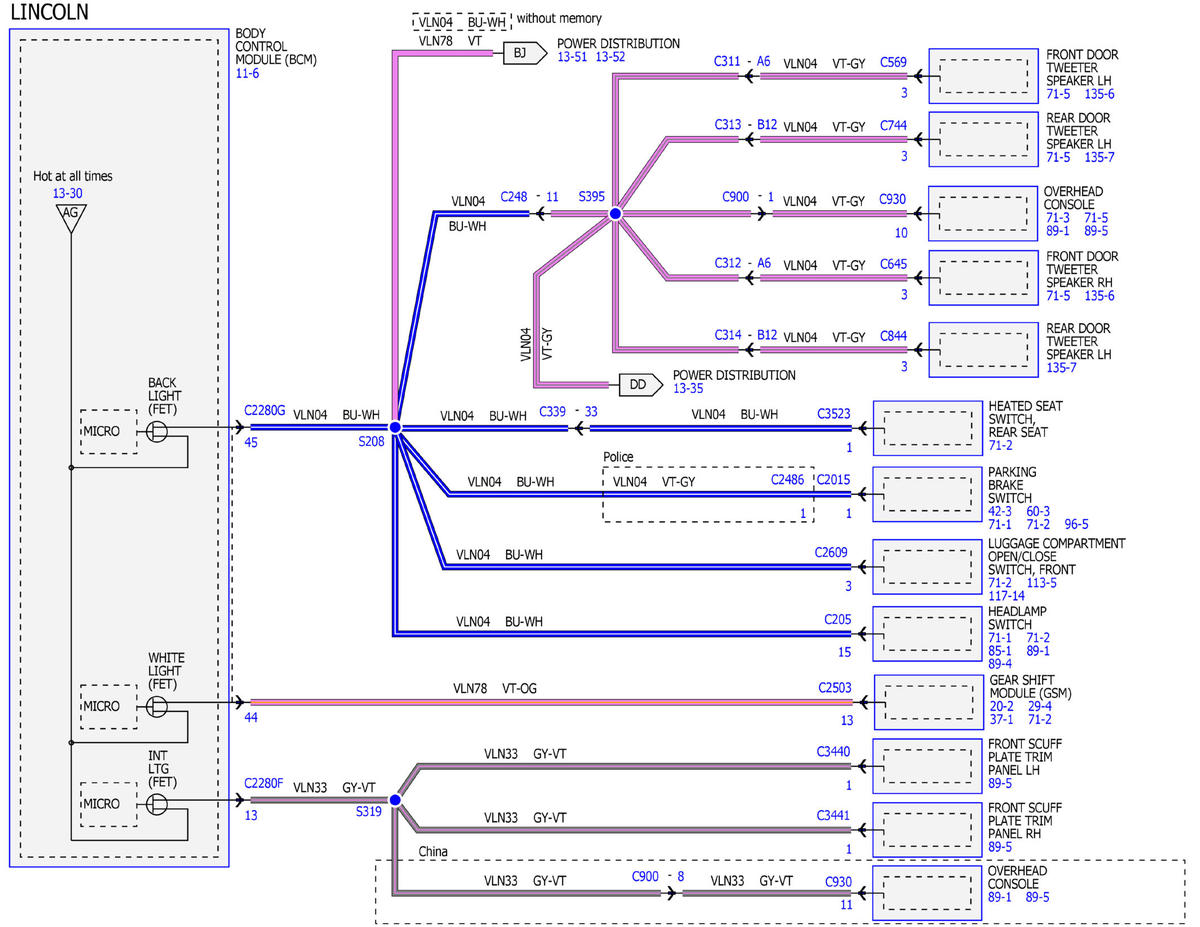
Task: Open connector C248 link
Action: point(513,197)
